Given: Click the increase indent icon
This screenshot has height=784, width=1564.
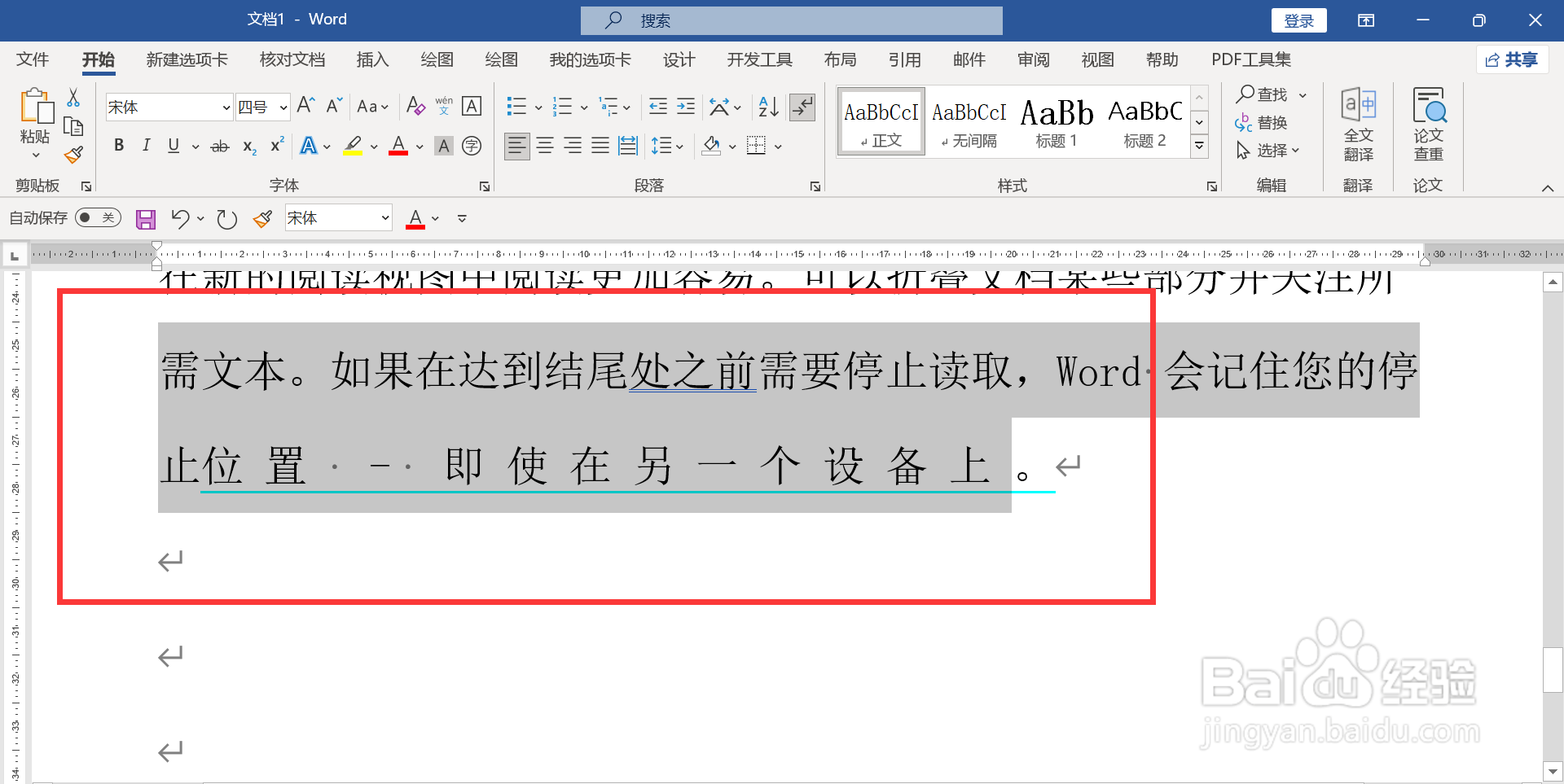Looking at the screenshot, I should [686, 106].
